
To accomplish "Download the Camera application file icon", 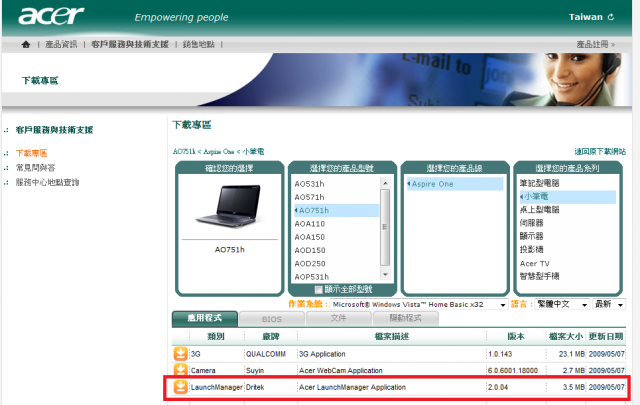I will 180,369.
